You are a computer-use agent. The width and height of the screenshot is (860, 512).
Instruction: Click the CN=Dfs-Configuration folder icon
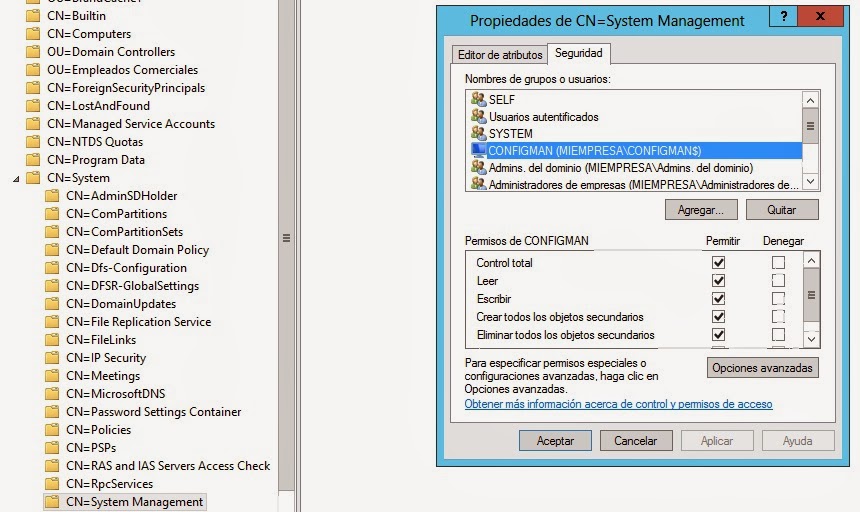[x=51, y=268]
